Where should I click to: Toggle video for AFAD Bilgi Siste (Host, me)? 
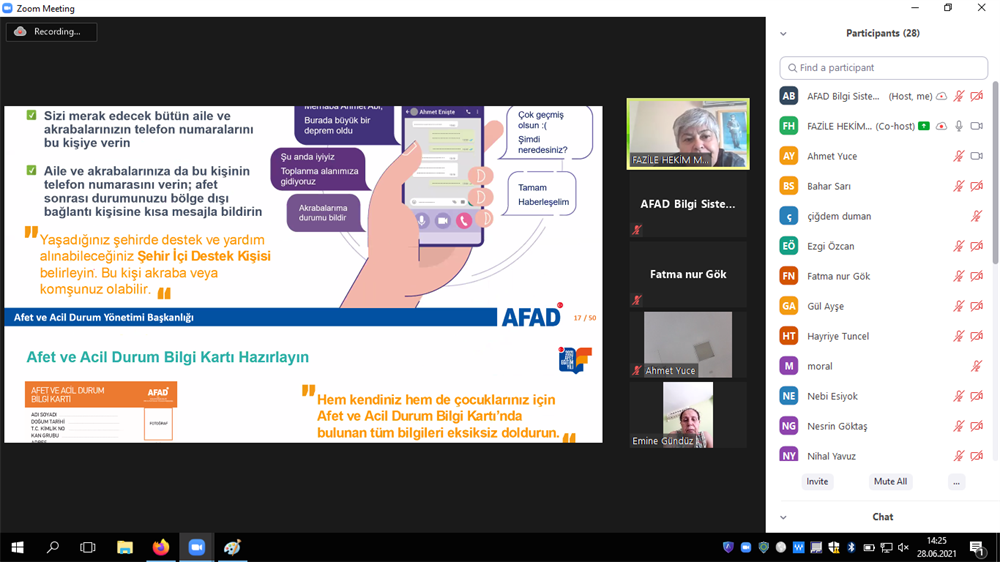pyautogui.click(x=976, y=96)
